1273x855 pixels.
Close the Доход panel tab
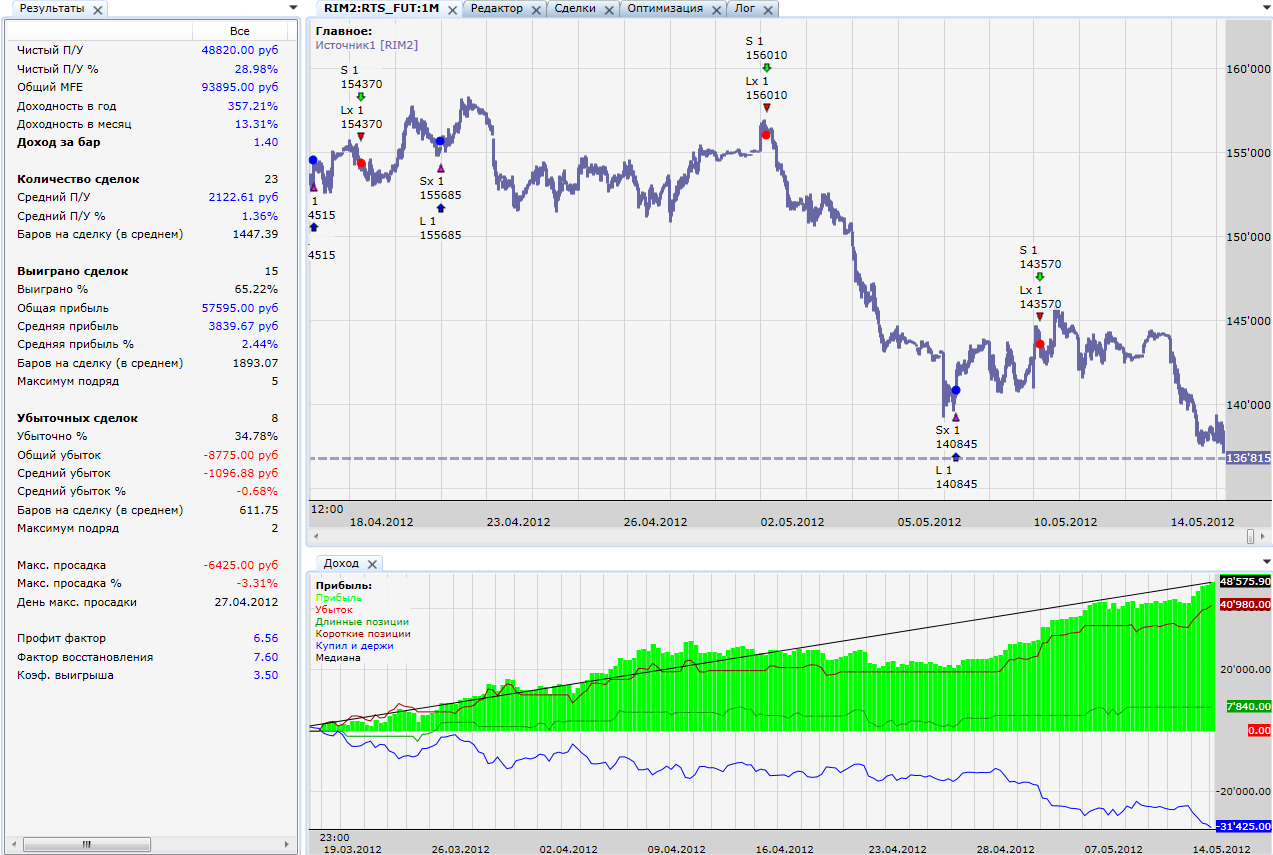click(371, 564)
